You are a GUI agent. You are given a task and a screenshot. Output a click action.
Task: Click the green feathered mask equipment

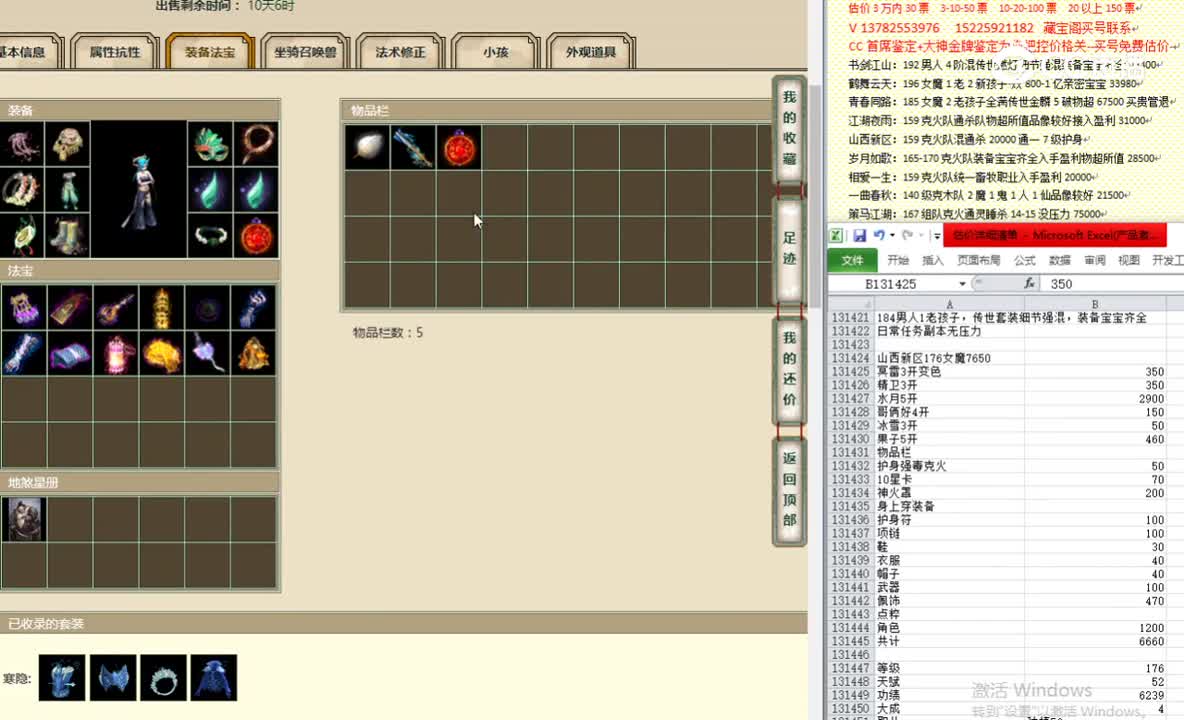tap(210, 144)
